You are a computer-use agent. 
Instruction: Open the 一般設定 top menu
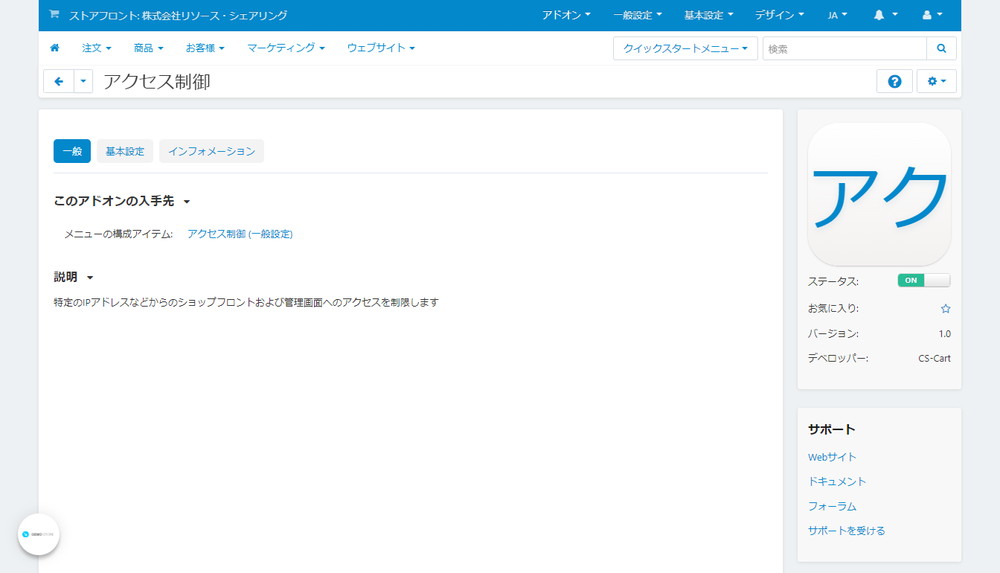point(637,15)
